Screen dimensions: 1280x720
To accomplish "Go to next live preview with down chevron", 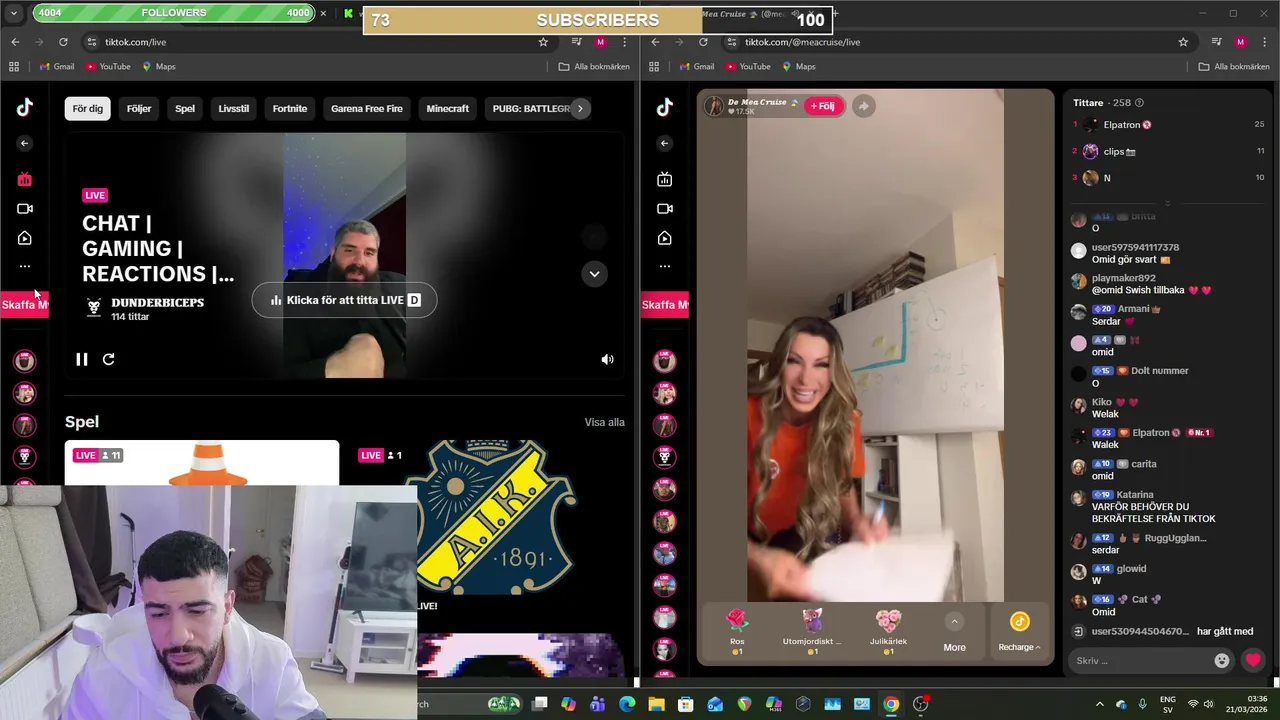I will click(x=594, y=274).
